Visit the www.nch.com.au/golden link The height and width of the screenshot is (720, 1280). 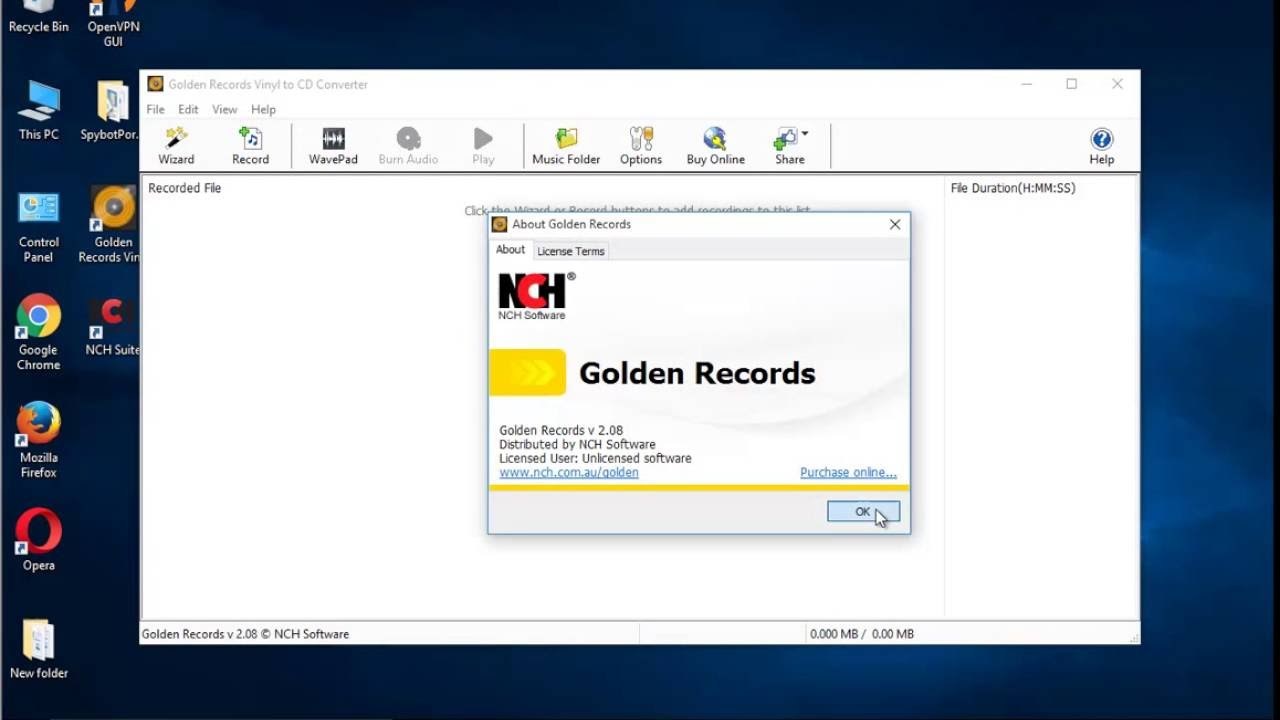pyautogui.click(x=569, y=472)
